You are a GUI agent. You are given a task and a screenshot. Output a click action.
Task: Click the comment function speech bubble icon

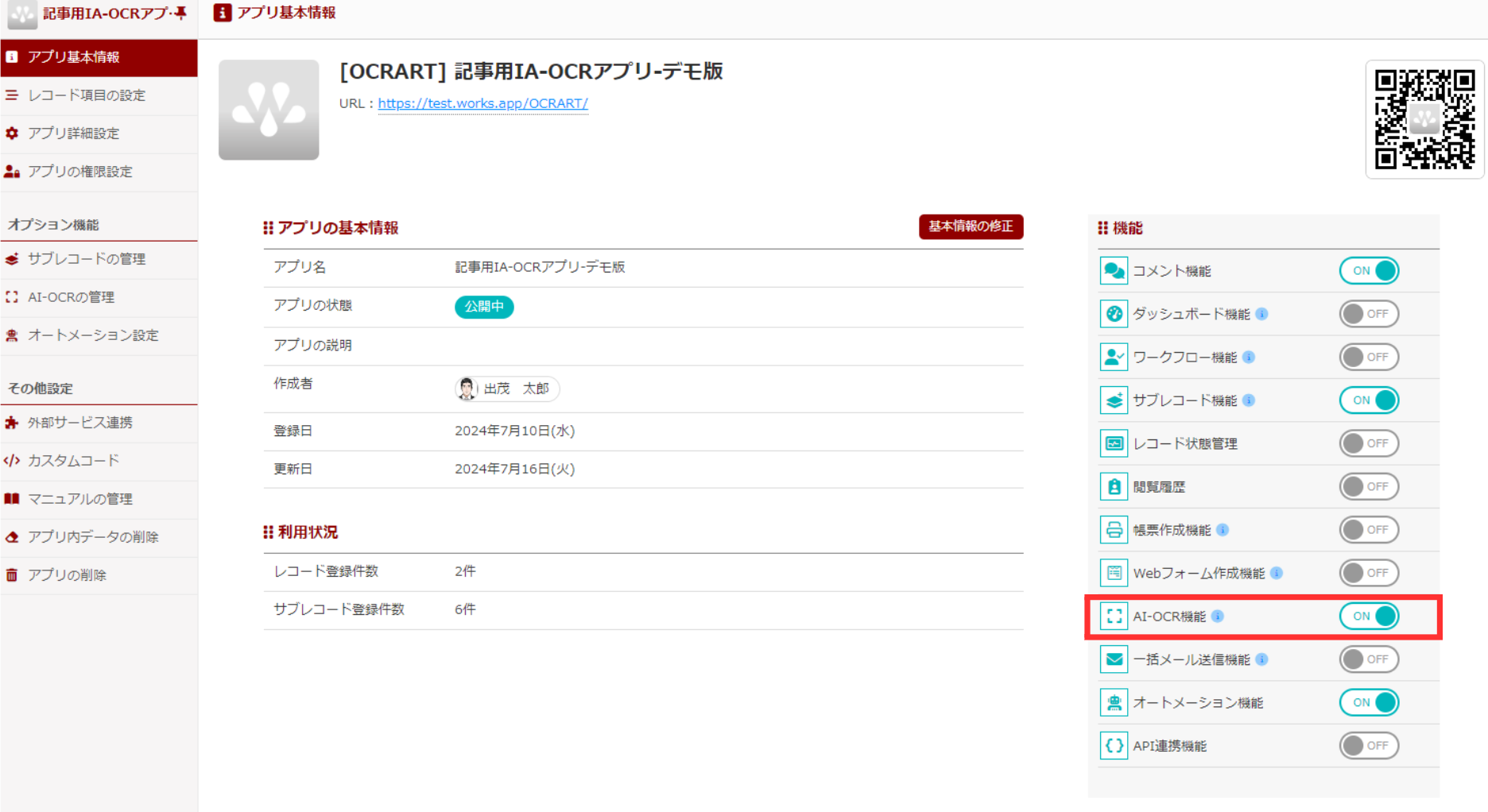click(x=1114, y=271)
